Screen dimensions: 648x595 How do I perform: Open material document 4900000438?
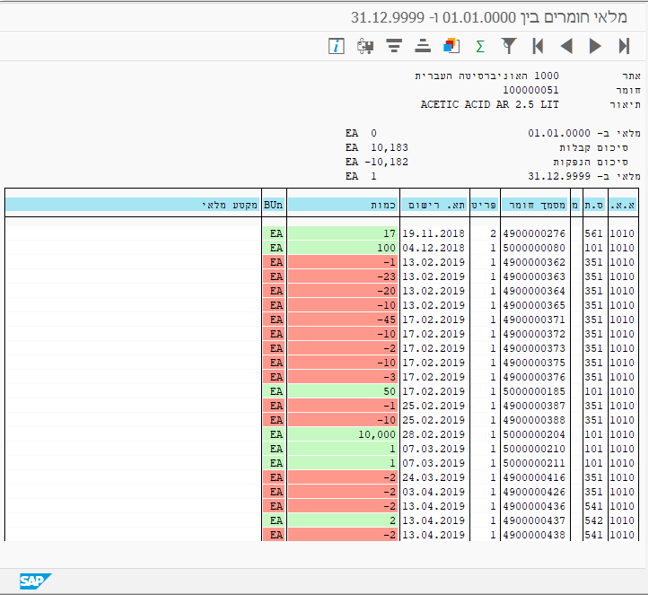point(534,535)
